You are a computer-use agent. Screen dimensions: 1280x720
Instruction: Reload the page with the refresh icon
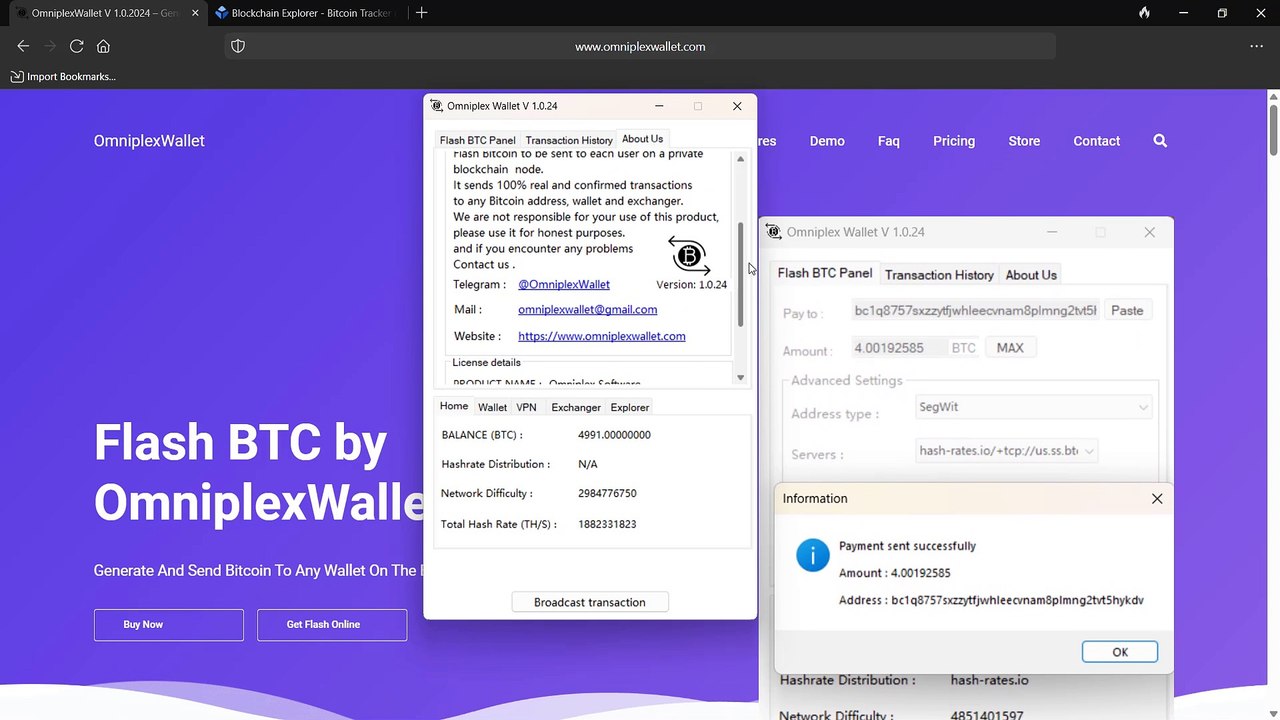pyautogui.click(x=76, y=46)
